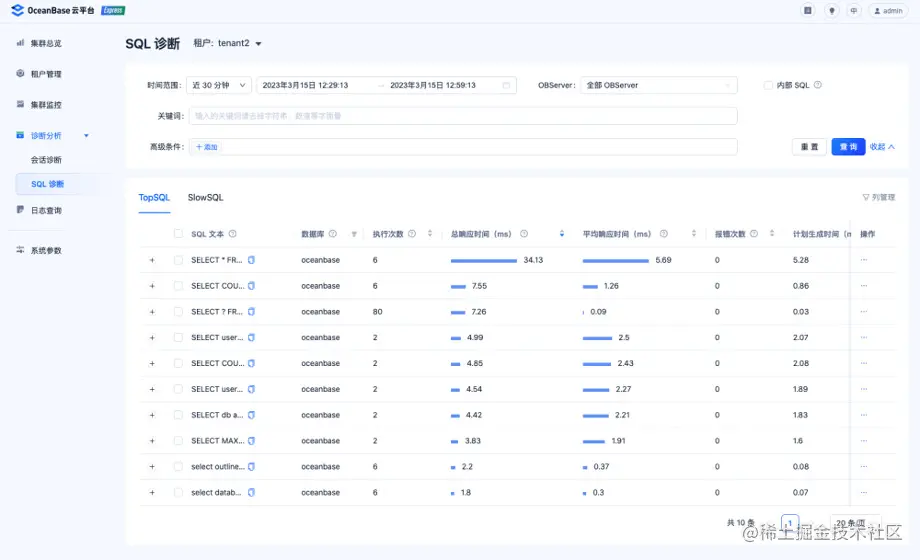Click the end date 12:59:13 field
The height and width of the screenshot is (560, 920).
point(433,85)
